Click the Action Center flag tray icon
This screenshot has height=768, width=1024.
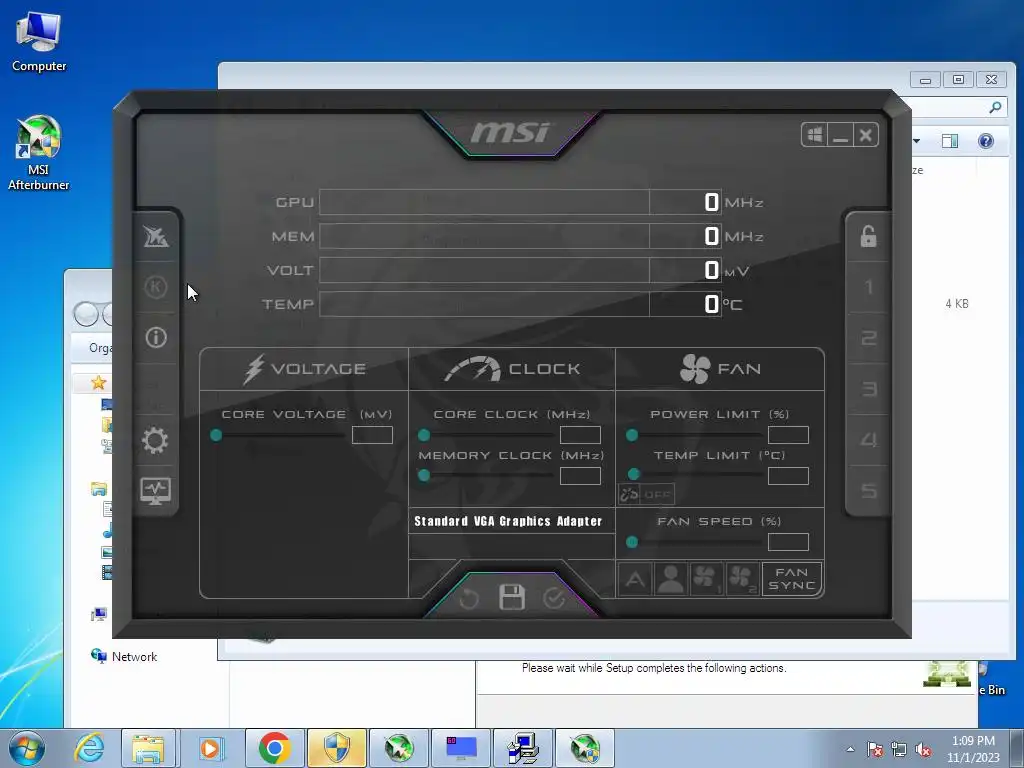tap(875, 749)
